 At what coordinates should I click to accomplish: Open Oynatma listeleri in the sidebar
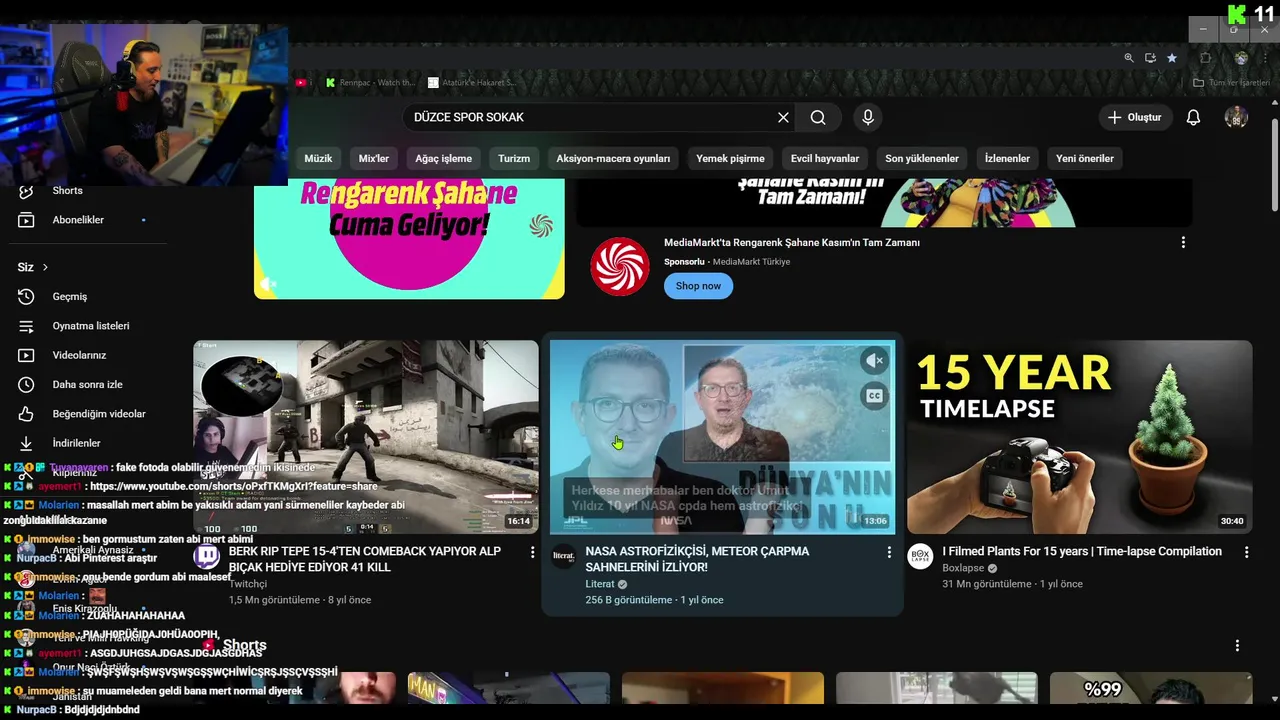90,326
